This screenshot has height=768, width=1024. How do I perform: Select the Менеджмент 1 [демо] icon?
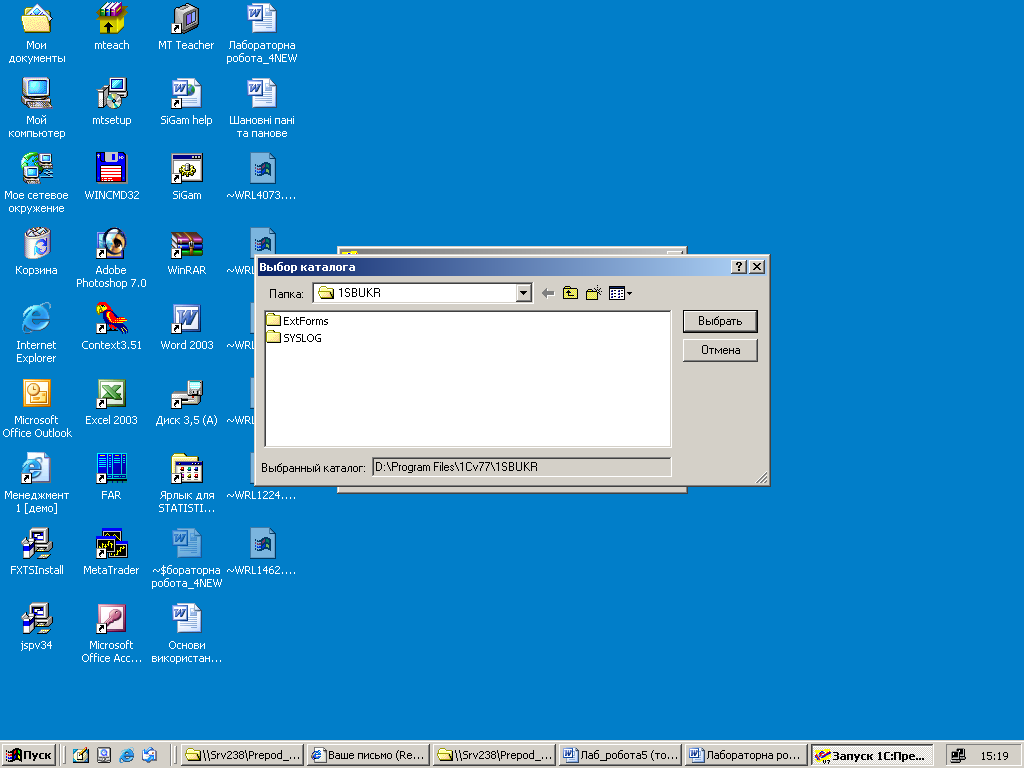[x=37, y=483]
